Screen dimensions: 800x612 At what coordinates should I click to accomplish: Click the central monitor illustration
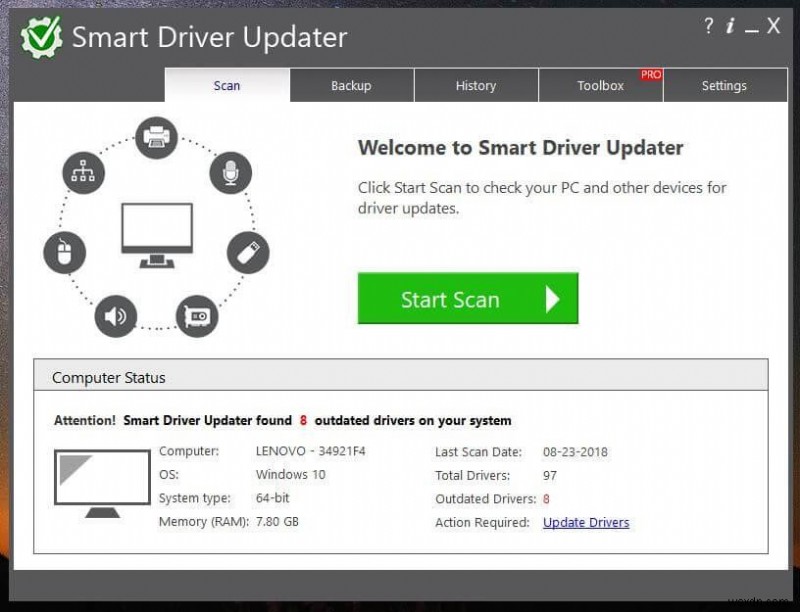coord(157,235)
